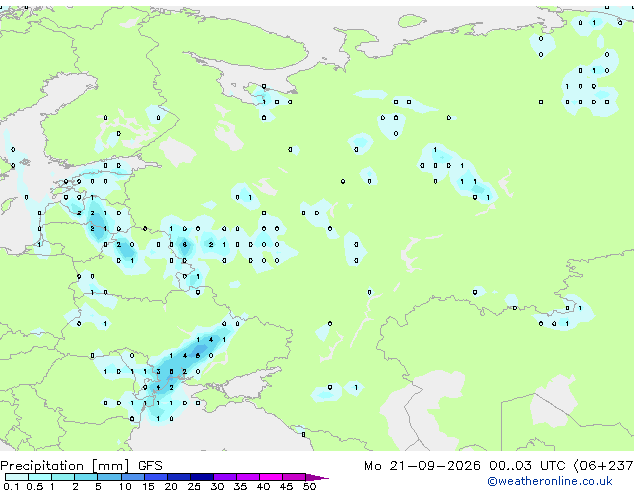Pick the legend color between 1 and 2
Image resolution: width=634 pixels, height=490 pixels.
coord(63,477)
